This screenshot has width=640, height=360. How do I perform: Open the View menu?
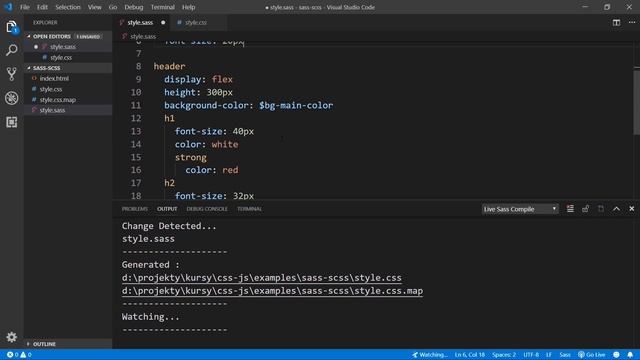coord(94,7)
